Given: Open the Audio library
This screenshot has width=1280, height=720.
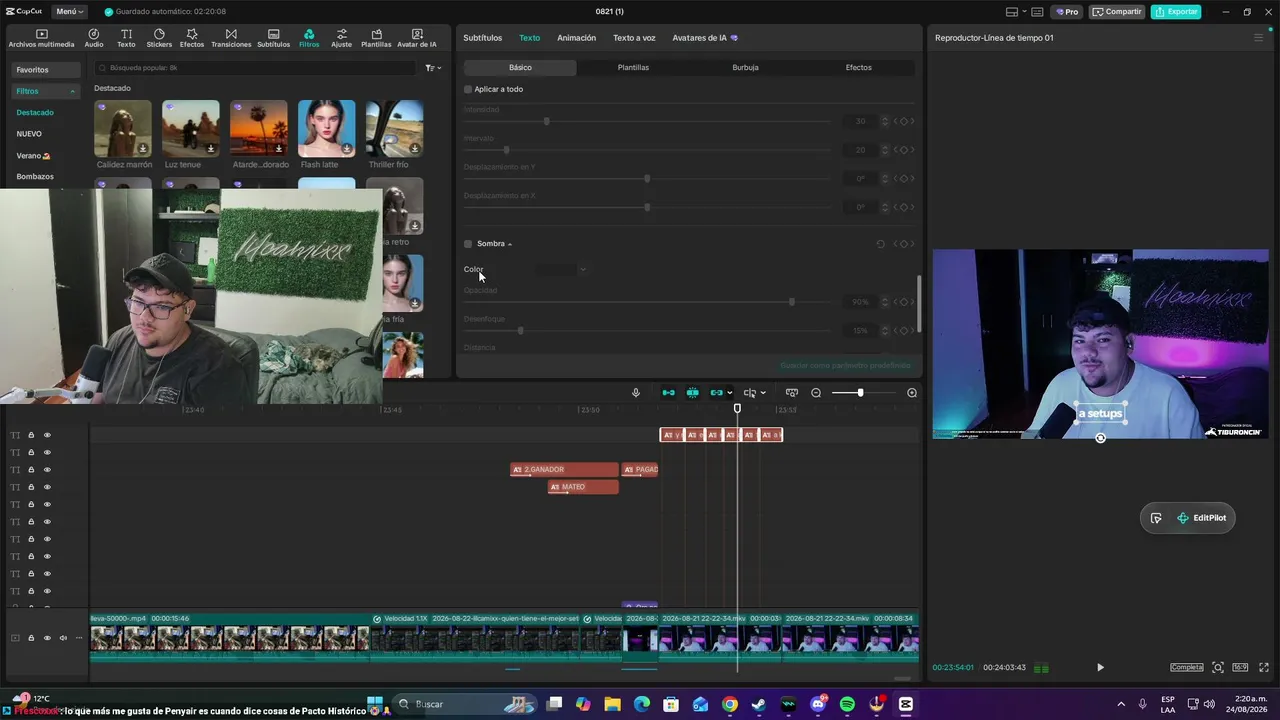Looking at the screenshot, I should coord(94,38).
